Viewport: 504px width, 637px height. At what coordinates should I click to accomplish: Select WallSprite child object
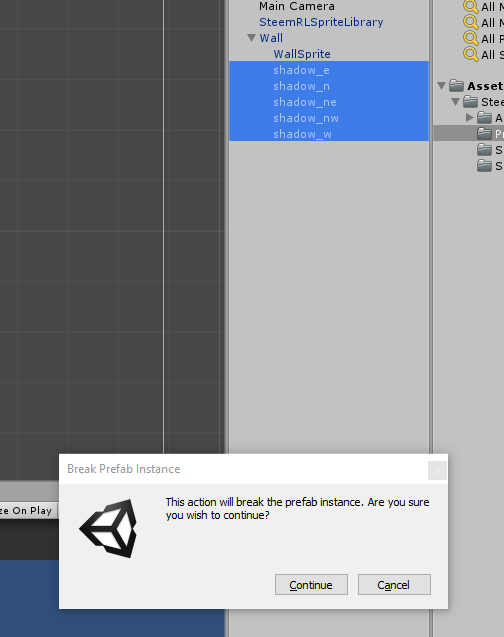tap(302, 54)
